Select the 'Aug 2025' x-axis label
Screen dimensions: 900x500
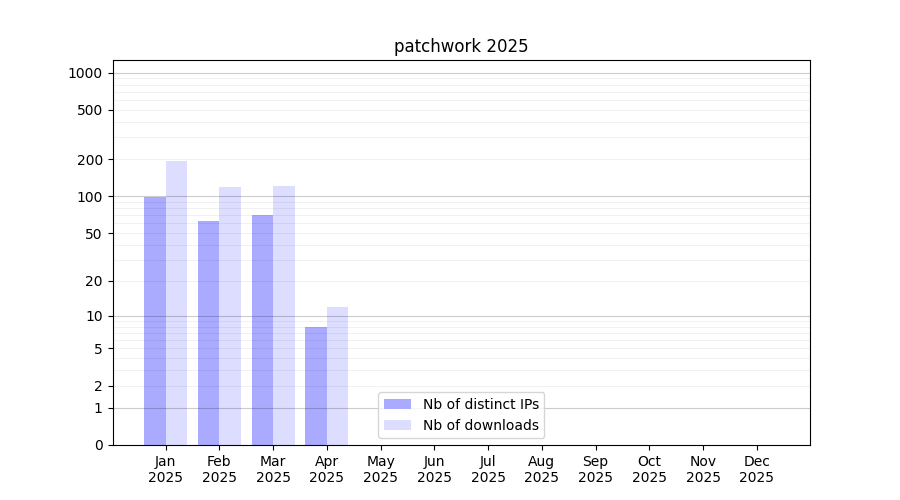541,469
